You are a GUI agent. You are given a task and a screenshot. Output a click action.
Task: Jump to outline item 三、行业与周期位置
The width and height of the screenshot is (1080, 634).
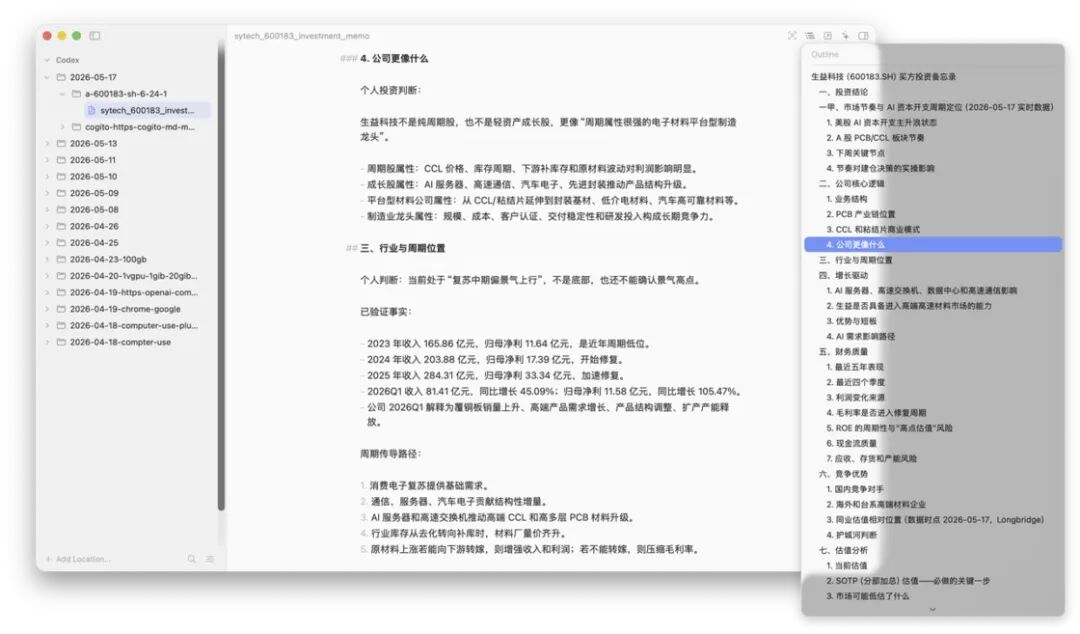[x=855, y=260]
